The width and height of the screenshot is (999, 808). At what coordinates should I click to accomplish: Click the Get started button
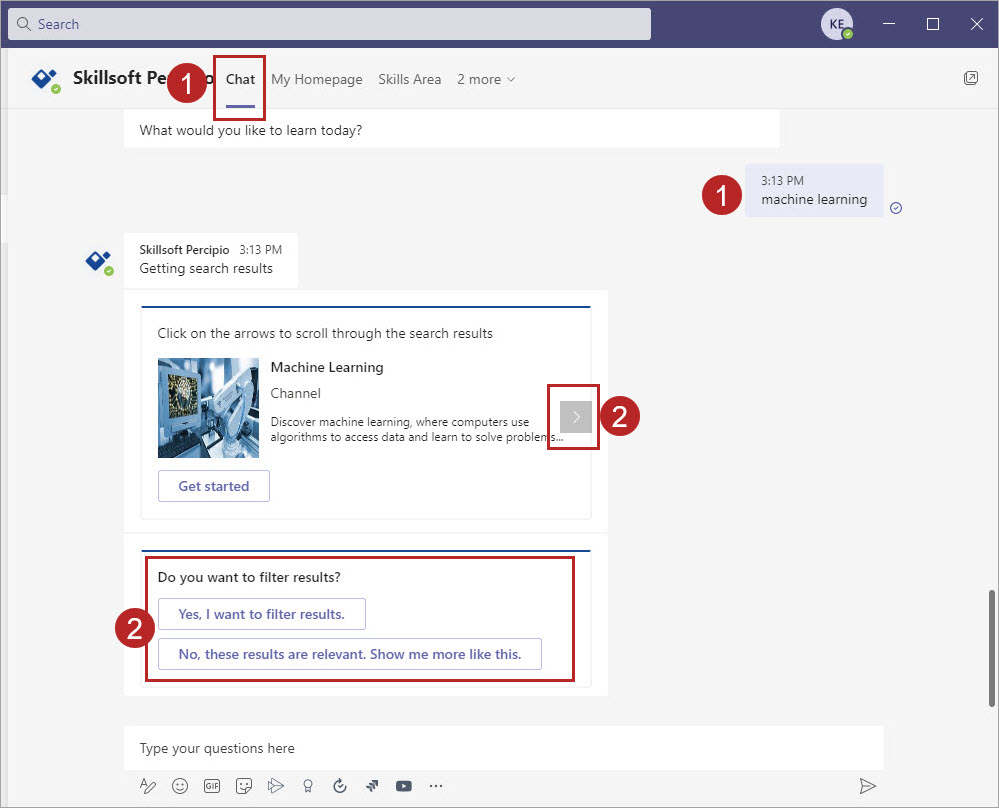(213, 486)
